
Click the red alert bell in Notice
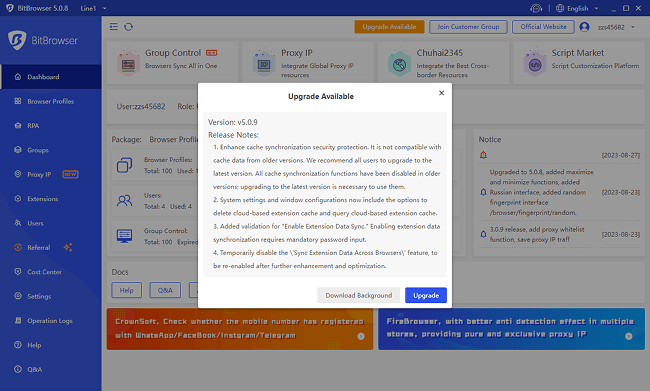pyautogui.click(x=483, y=155)
